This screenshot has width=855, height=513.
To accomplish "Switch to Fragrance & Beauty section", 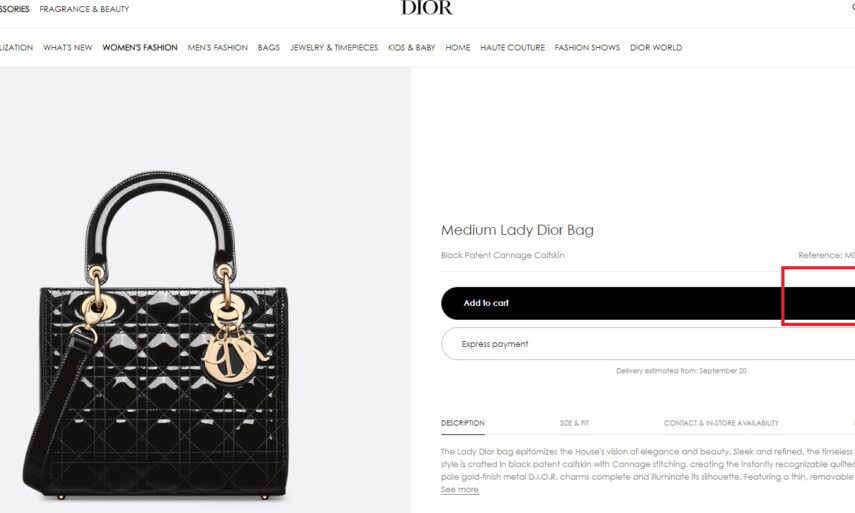I will 85,9.
